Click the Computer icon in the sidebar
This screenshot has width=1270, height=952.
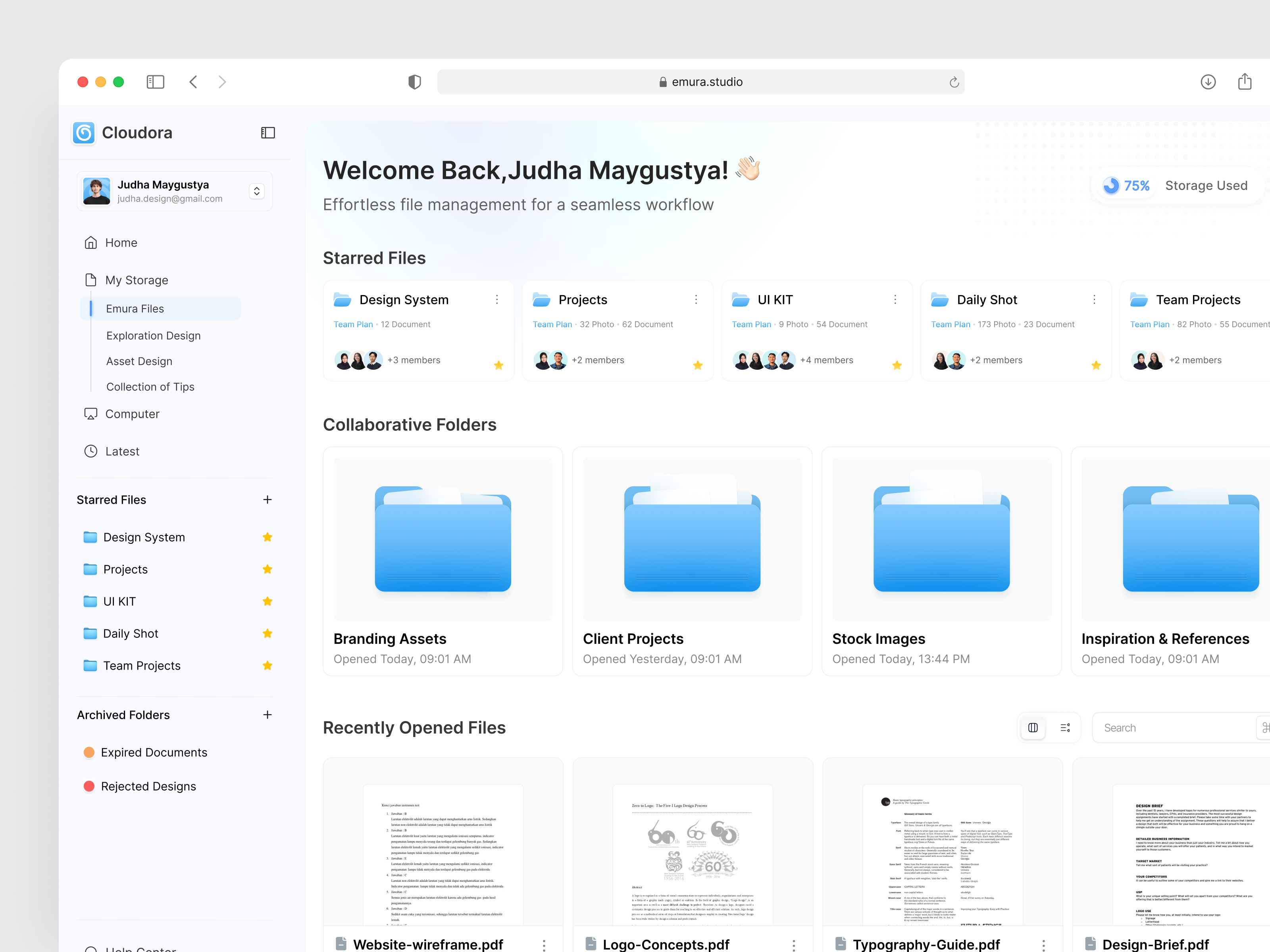click(x=91, y=414)
